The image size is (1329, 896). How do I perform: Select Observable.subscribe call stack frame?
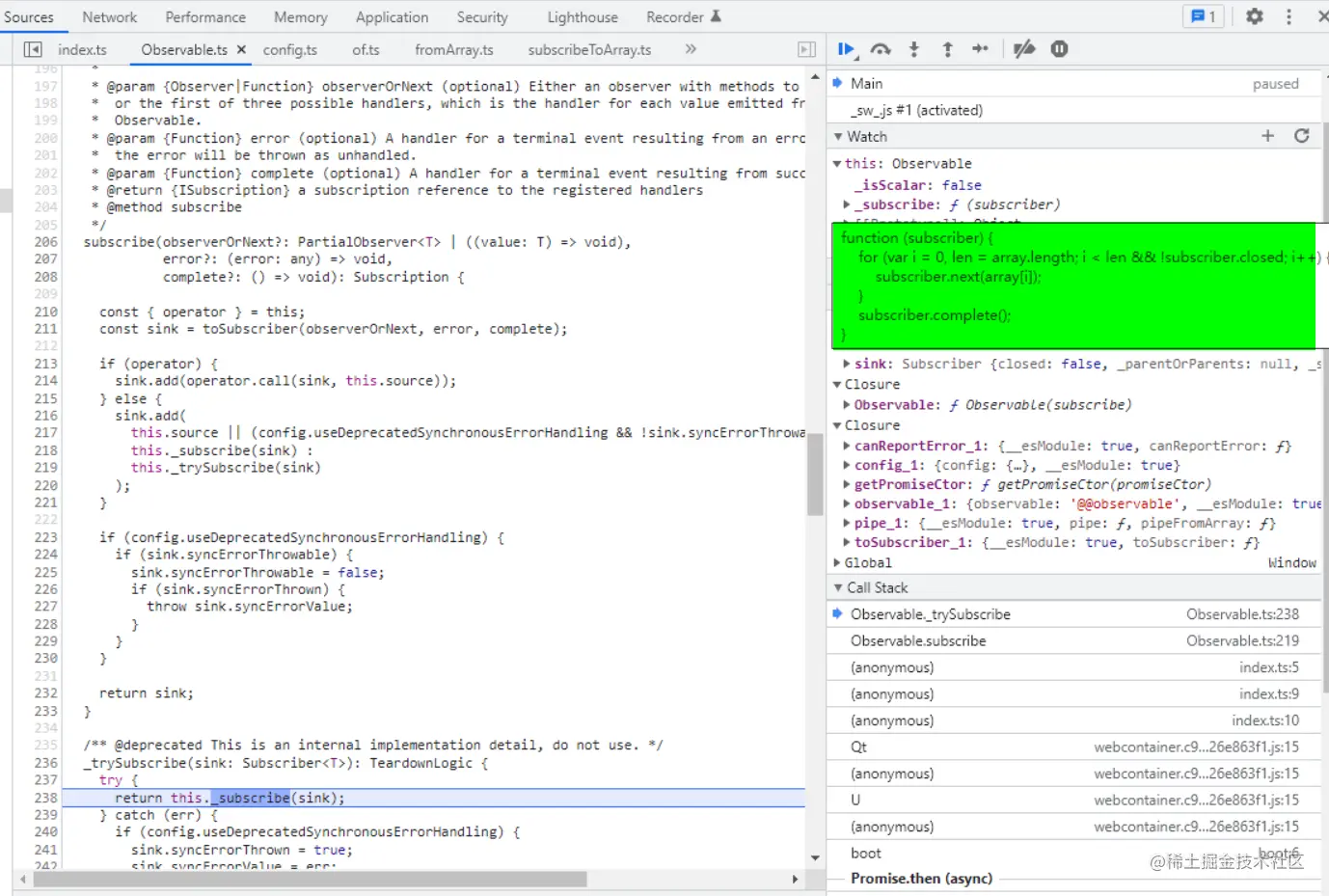click(1073, 641)
